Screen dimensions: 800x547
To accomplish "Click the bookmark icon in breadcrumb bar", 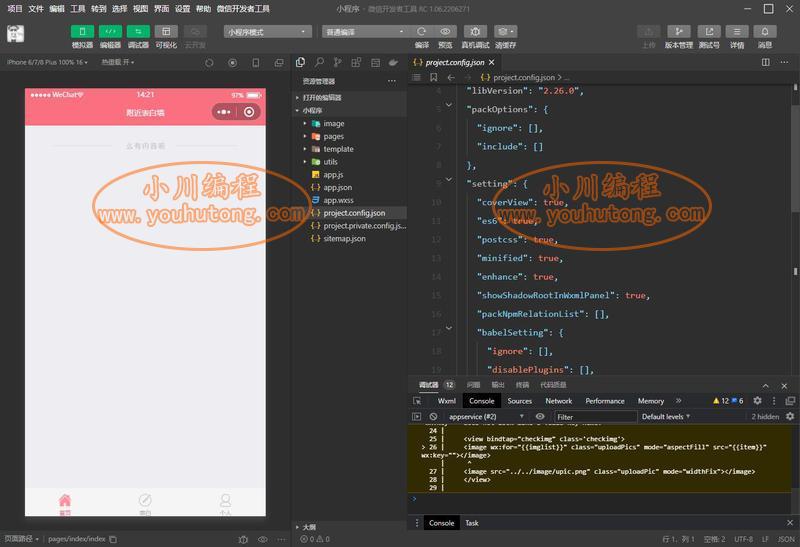I will (x=433, y=78).
